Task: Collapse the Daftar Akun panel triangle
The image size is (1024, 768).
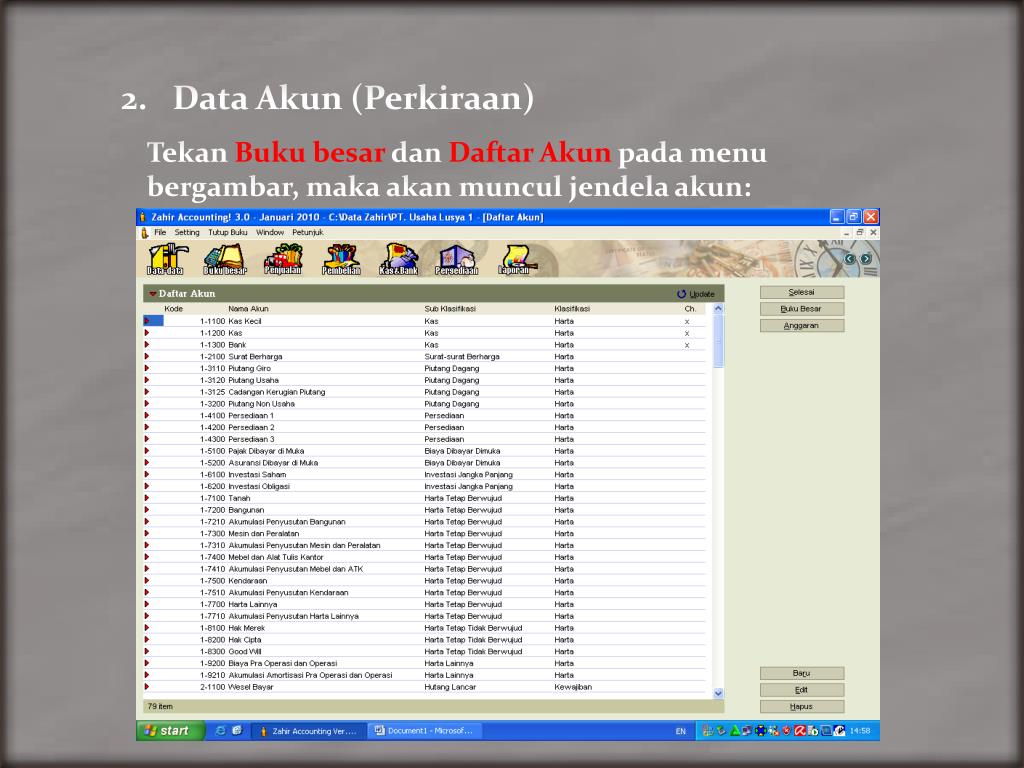Action: (x=153, y=294)
